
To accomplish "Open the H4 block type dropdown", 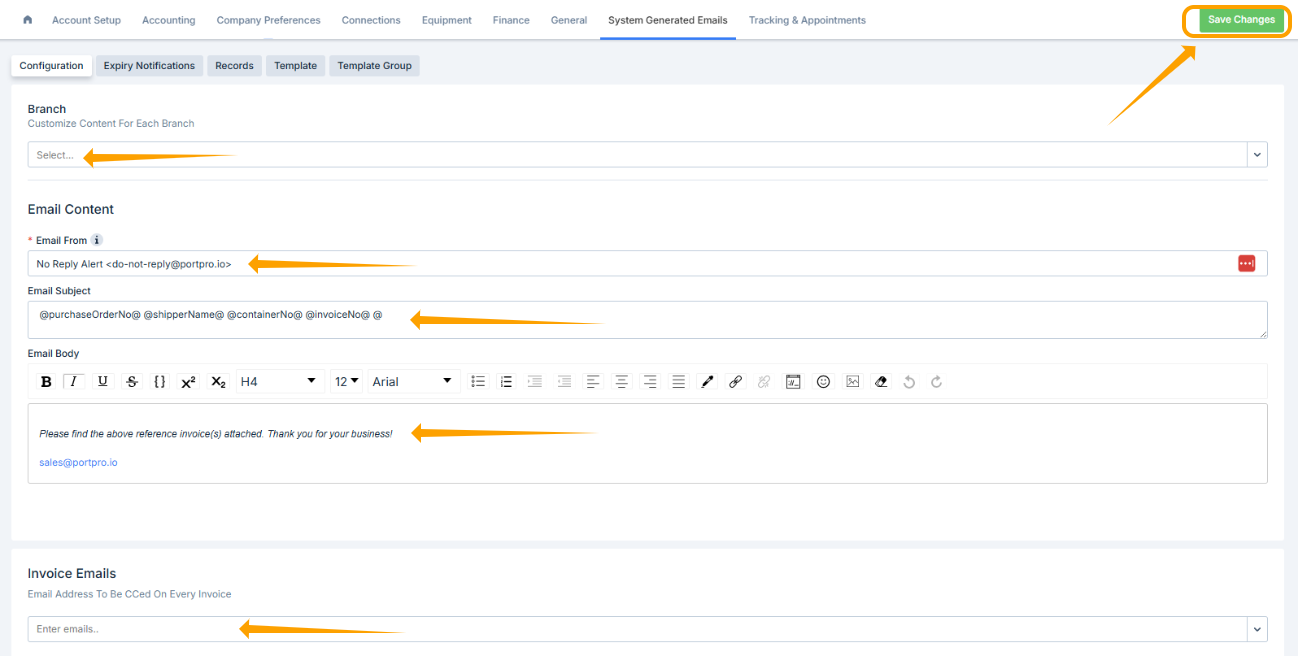I will [x=280, y=382].
